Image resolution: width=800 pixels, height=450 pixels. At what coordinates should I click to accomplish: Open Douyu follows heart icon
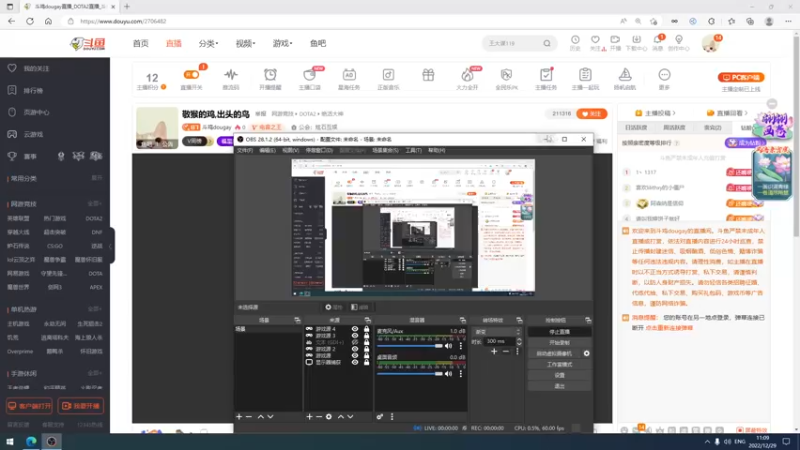[595, 40]
